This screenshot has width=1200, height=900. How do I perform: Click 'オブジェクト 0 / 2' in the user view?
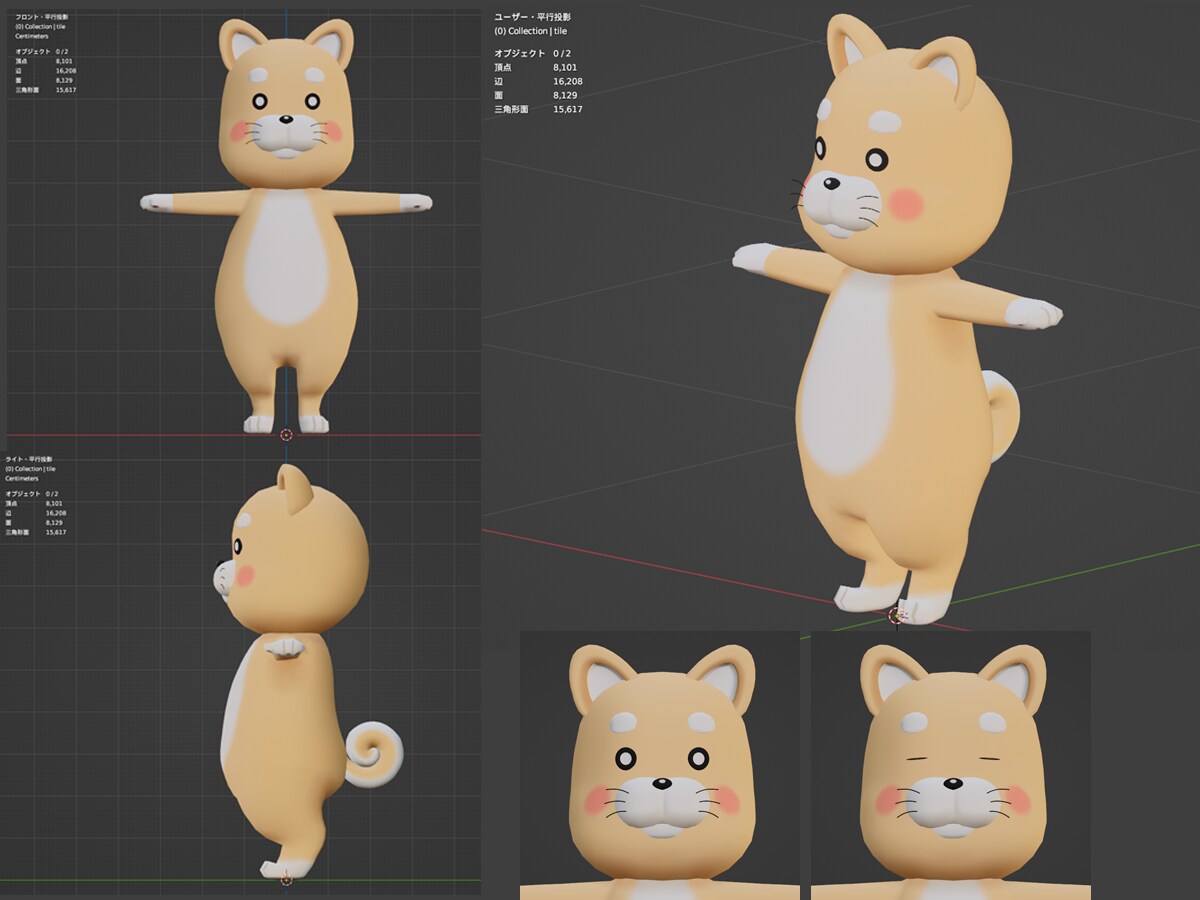pos(535,53)
